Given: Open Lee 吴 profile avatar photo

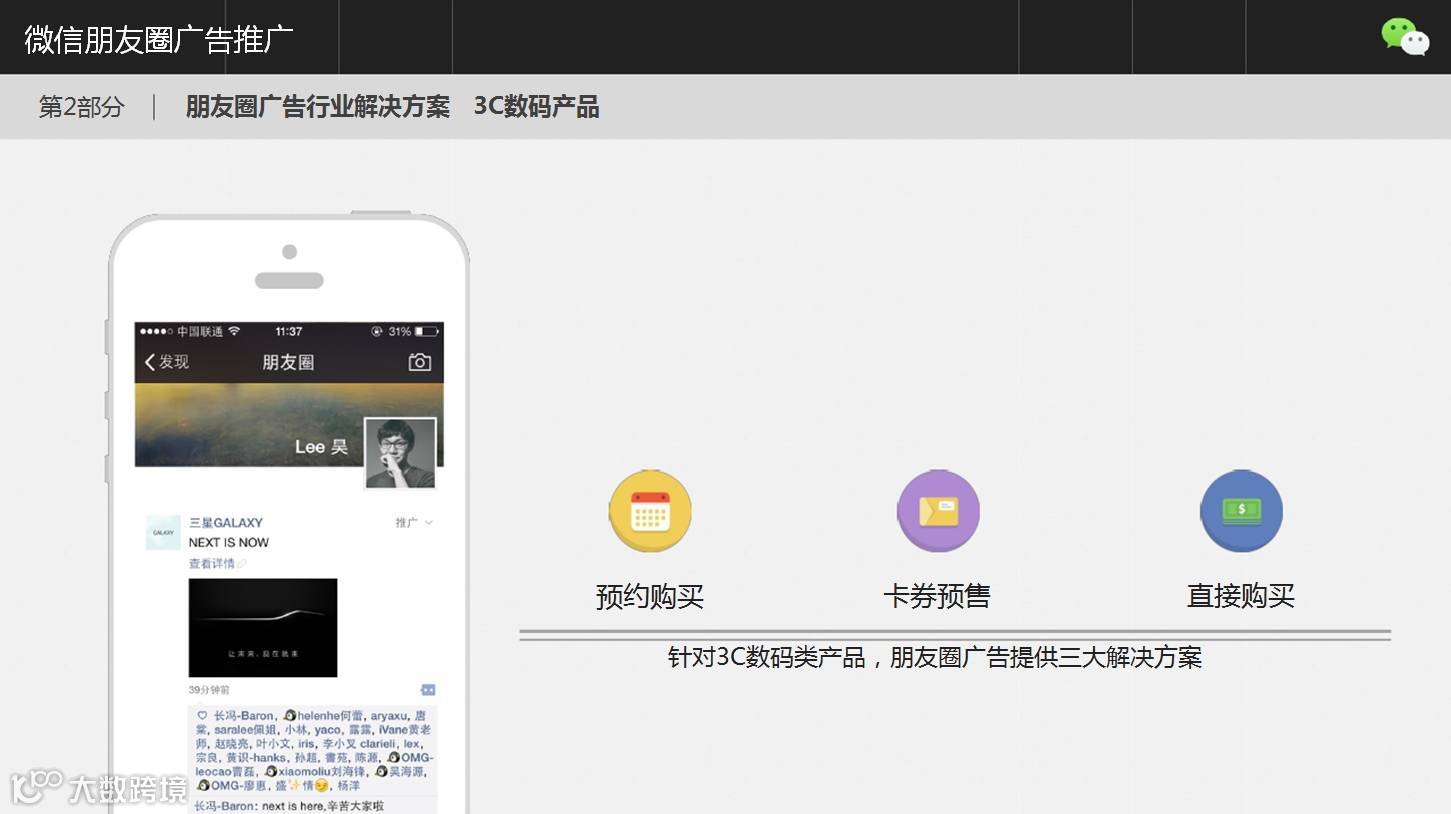Looking at the screenshot, I should pyautogui.click(x=400, y=453).
